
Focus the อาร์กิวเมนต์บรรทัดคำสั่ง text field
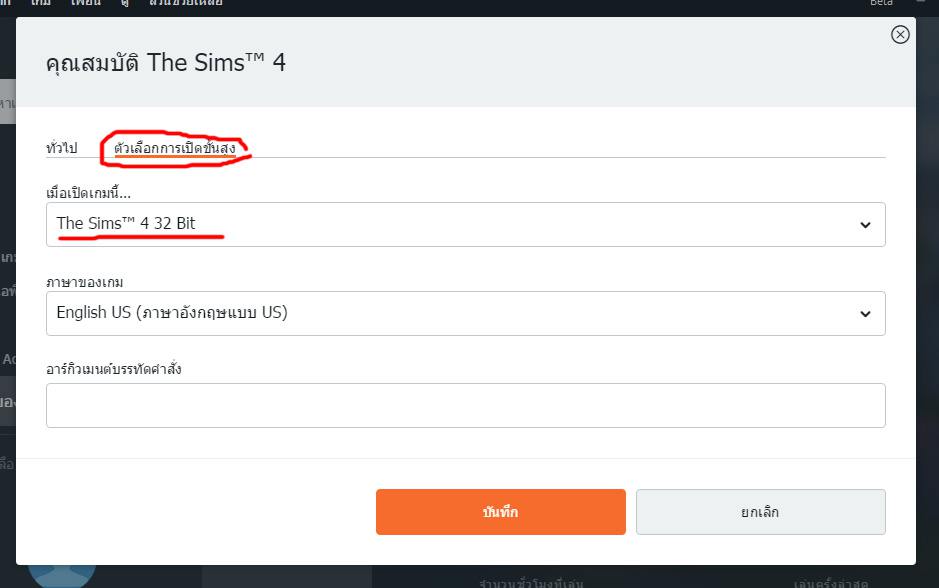465,405
